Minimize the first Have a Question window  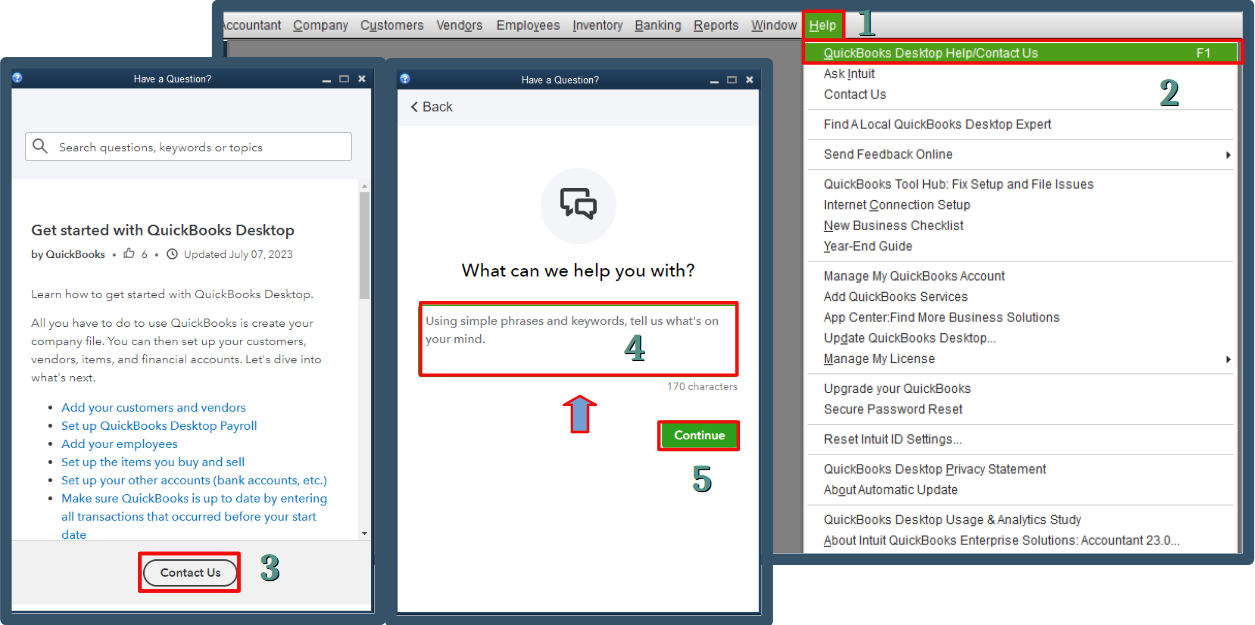pyautogui.click(x=325, y=79)
